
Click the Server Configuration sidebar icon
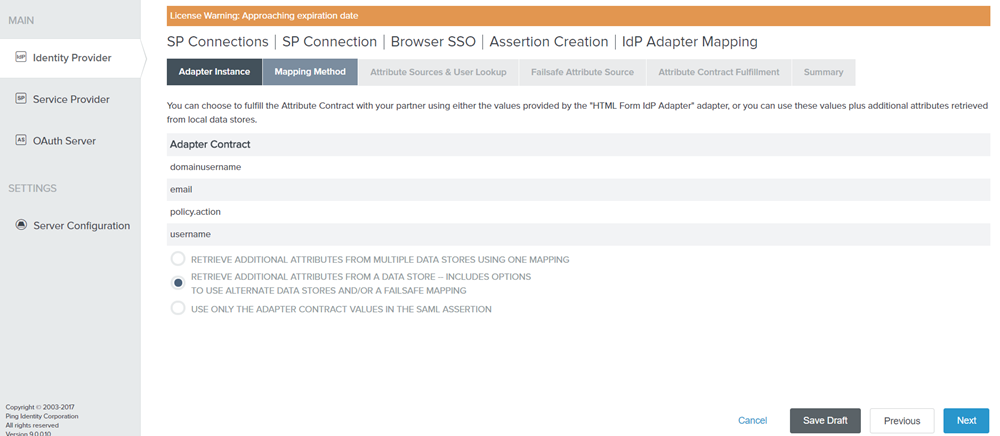(x=21, y=225)
